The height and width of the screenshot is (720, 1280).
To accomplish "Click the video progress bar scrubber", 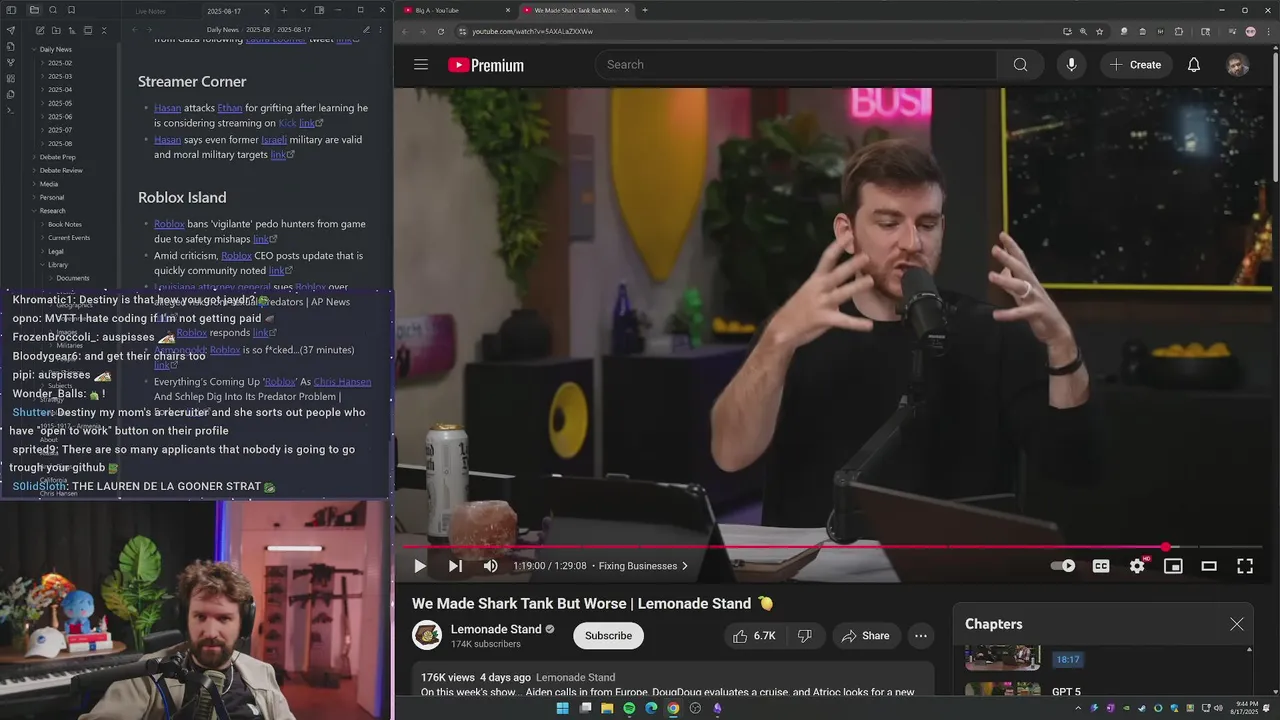I will (x=1166, y=547).
